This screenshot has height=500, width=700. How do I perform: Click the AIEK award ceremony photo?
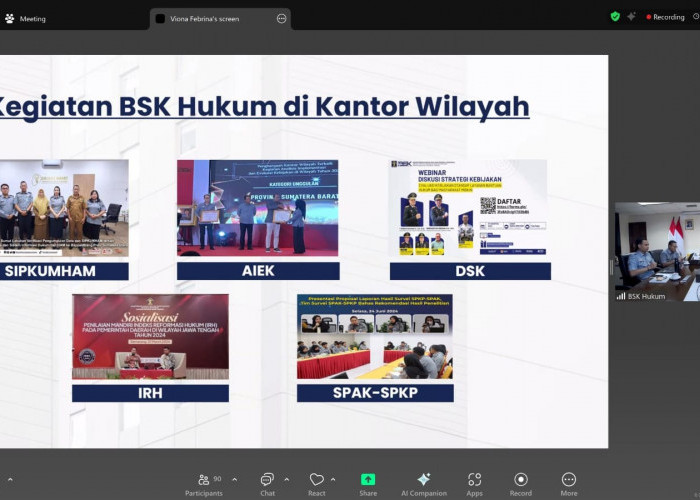(258, 208)
